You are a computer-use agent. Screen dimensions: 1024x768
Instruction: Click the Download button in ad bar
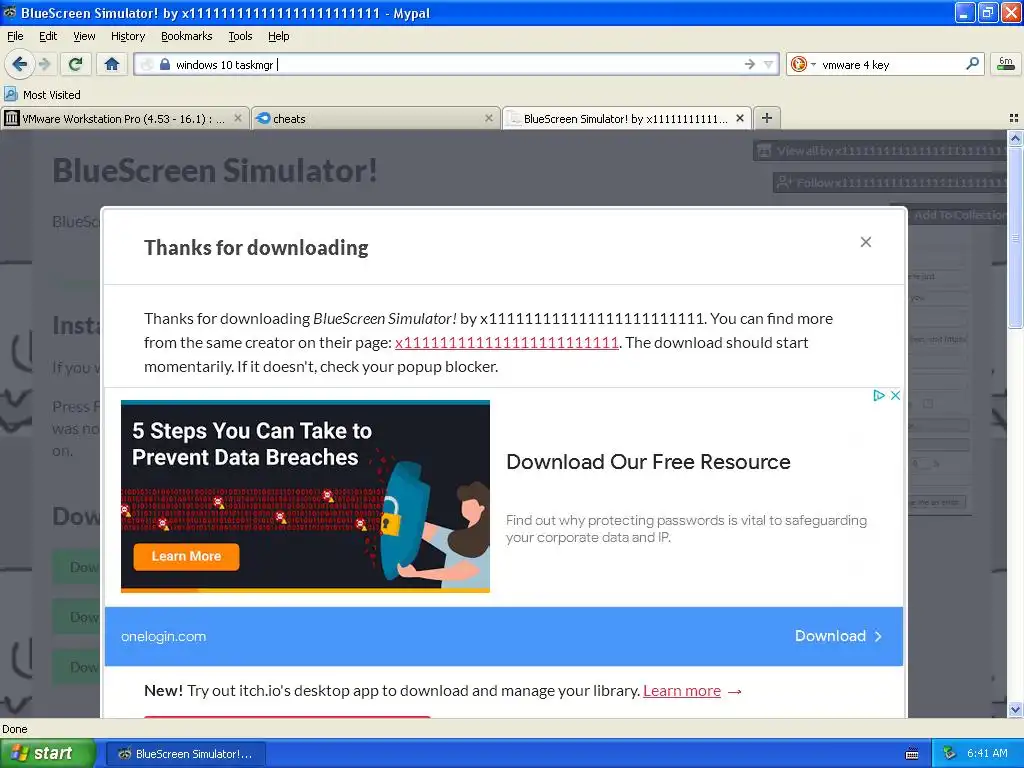click(x=839, y=636)
